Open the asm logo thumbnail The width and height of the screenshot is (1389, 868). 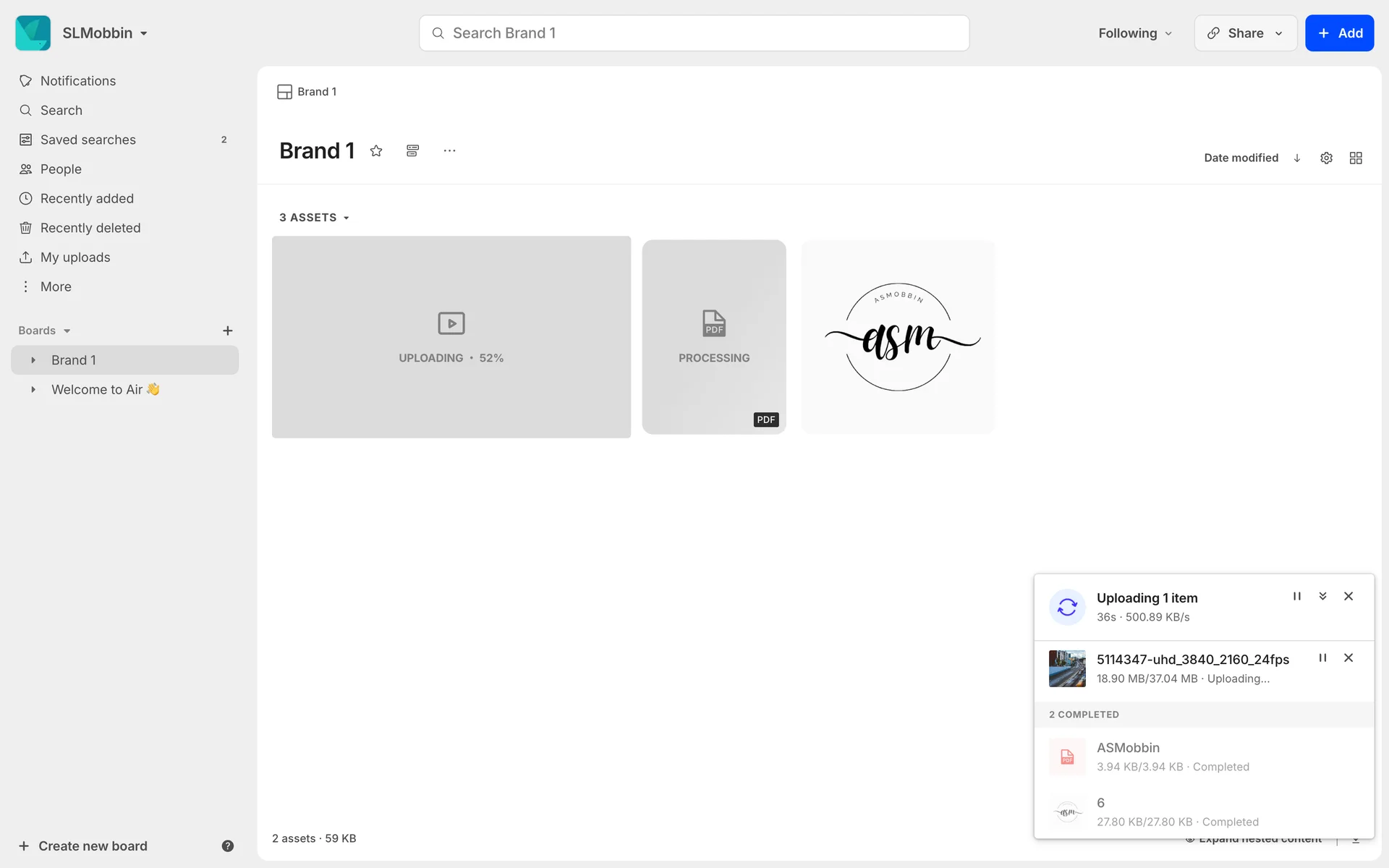point(898,337)
